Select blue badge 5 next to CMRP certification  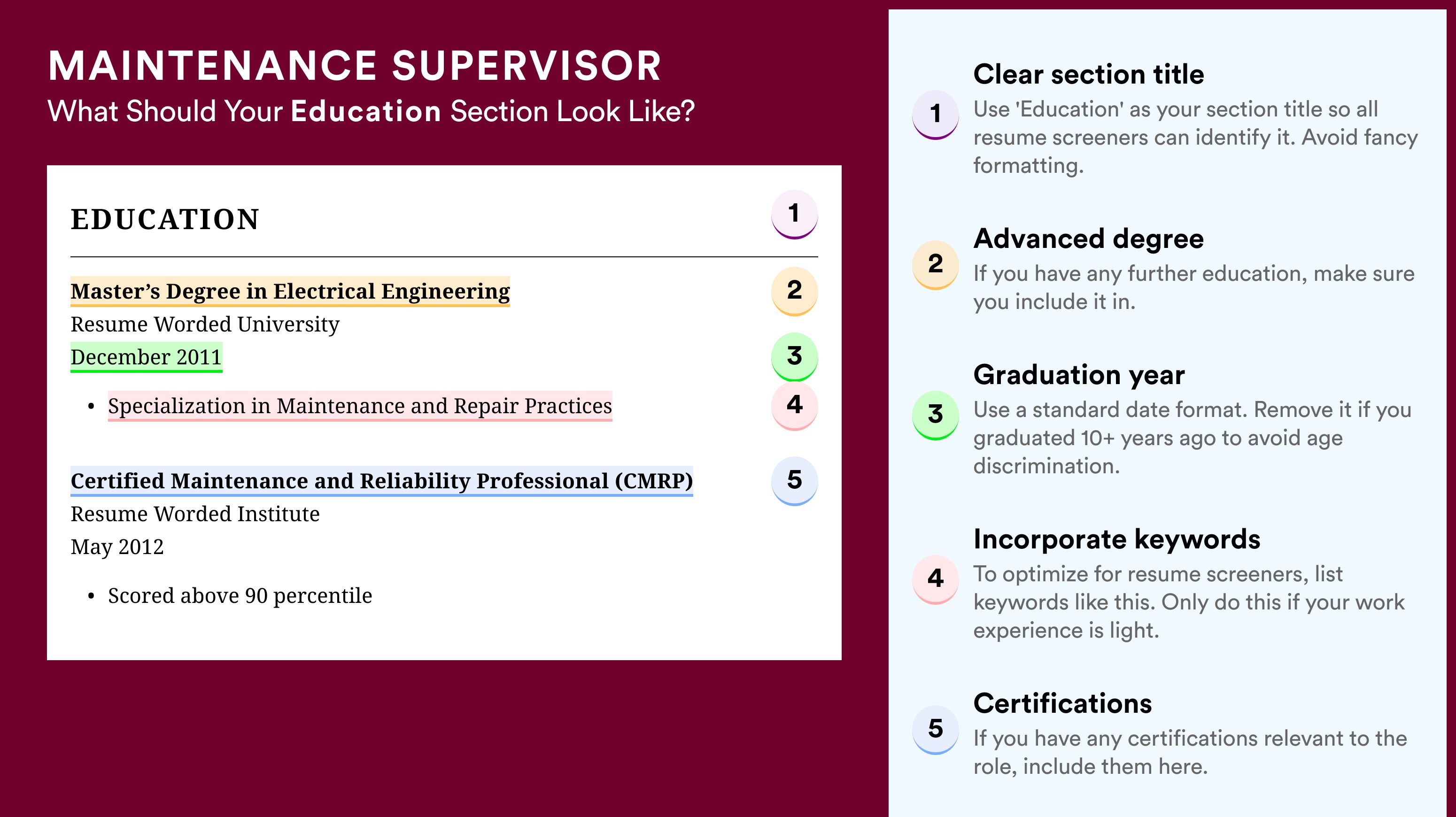click(794, 481)
